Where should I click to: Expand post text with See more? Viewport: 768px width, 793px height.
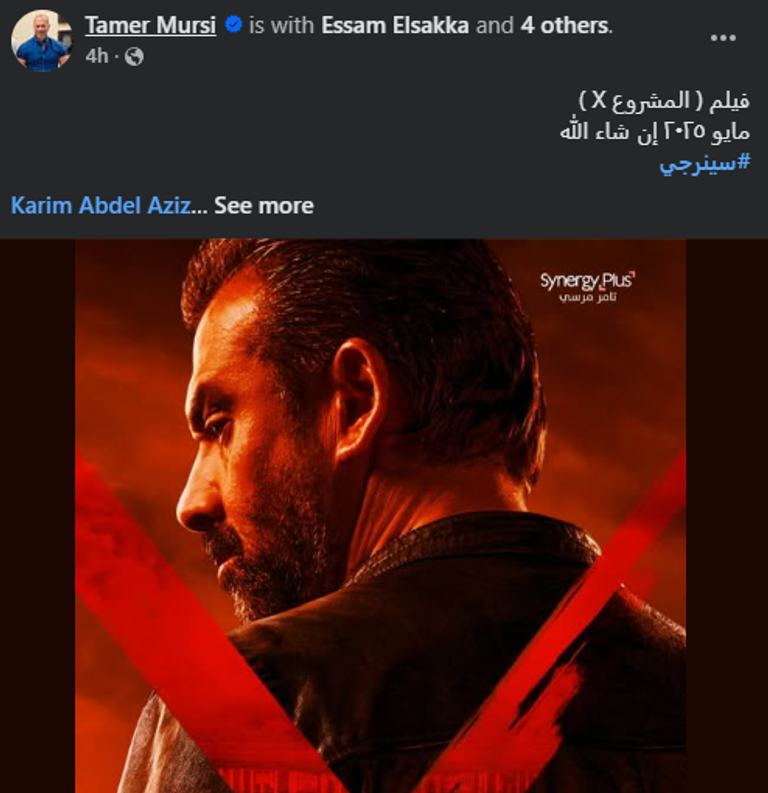click(264, 206)
